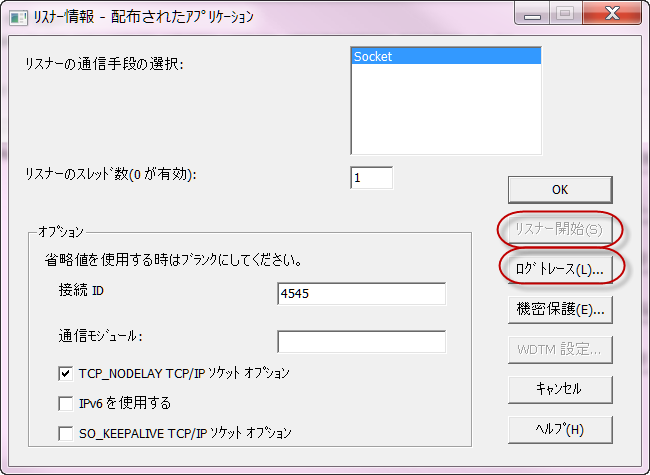Enable the IPv6 を使用する checkbox

click(65, 403)
